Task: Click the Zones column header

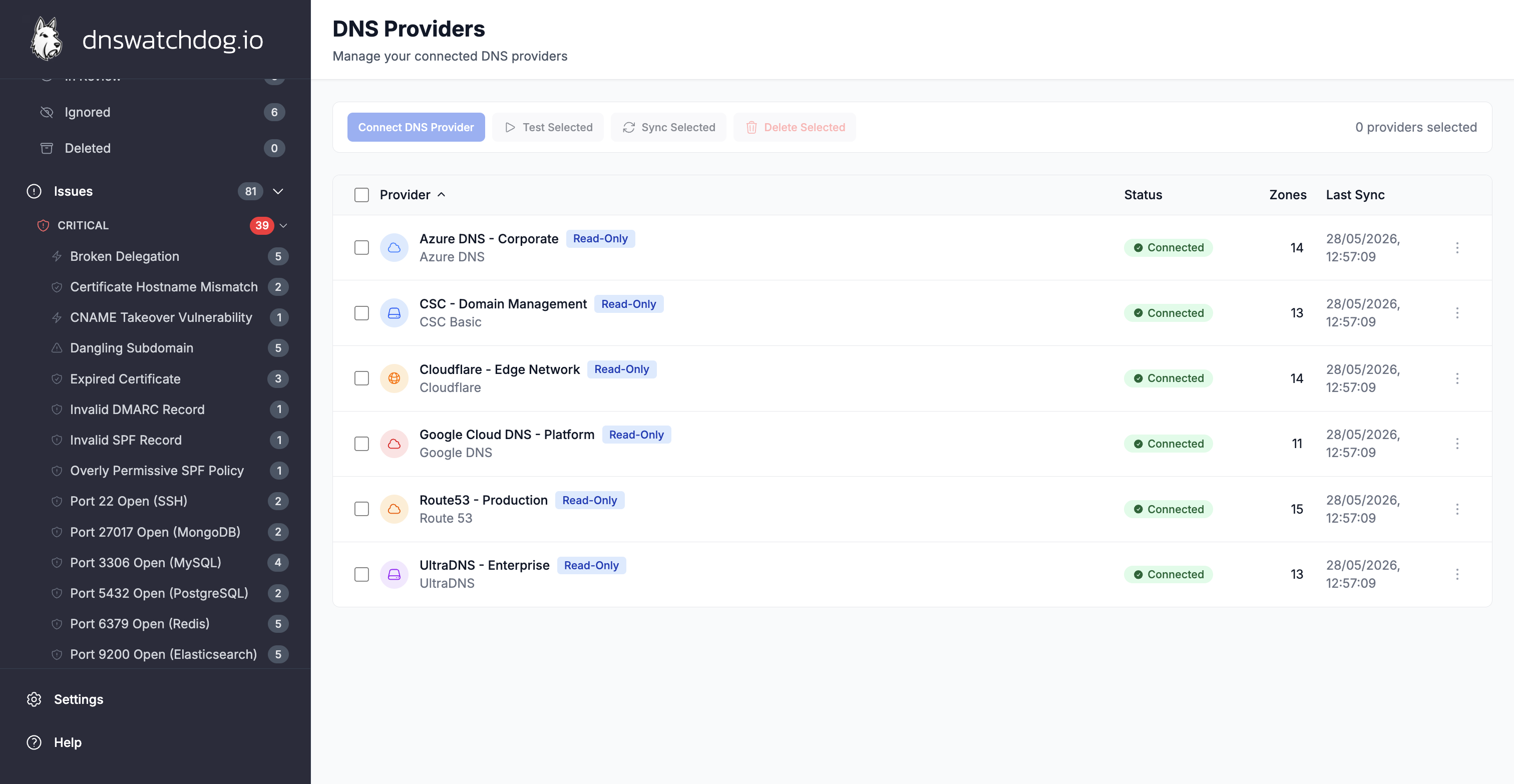Action: [1287, 195]
